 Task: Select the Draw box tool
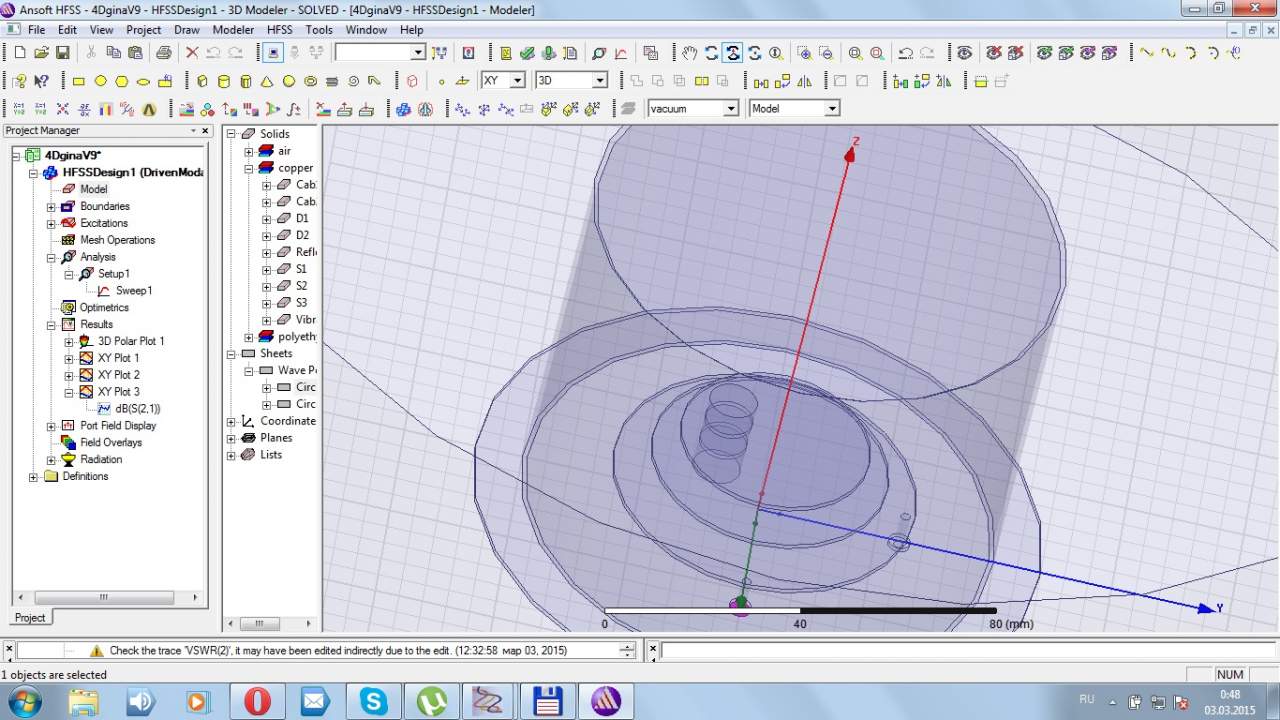[x=202, y=81]
